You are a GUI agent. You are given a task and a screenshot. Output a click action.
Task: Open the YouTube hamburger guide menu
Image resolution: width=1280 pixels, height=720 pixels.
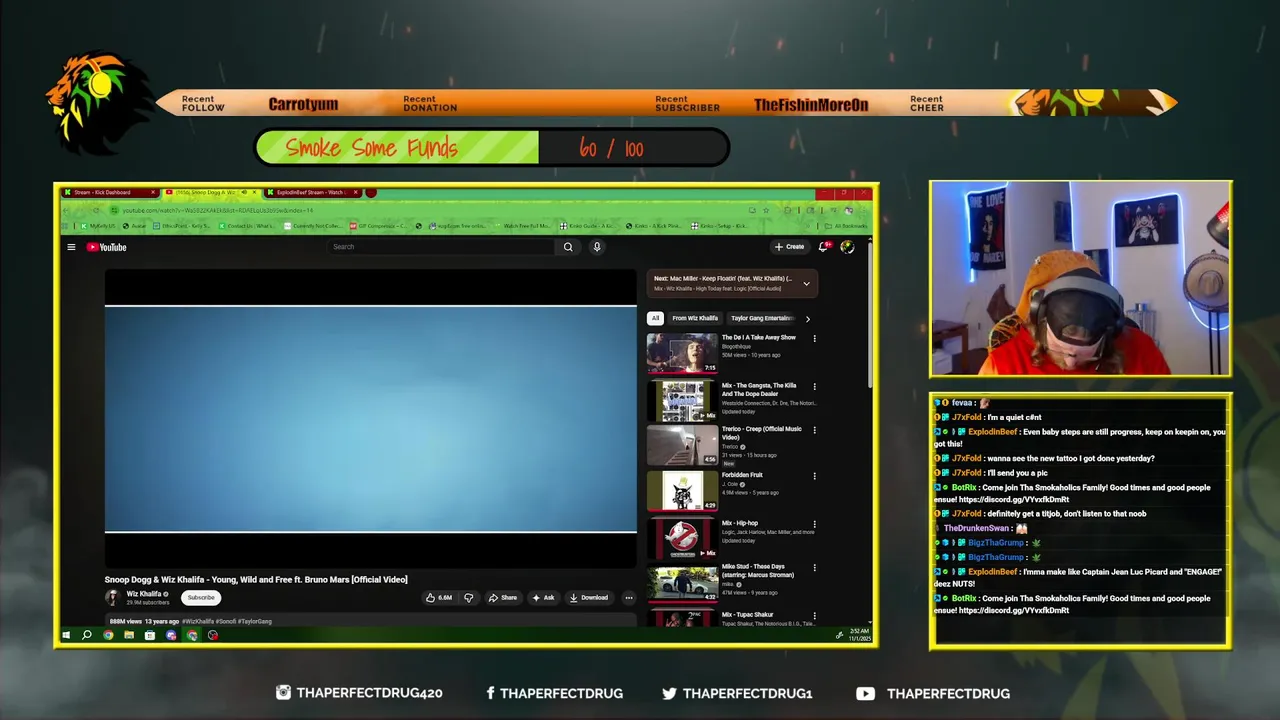(x=71, y=247)
